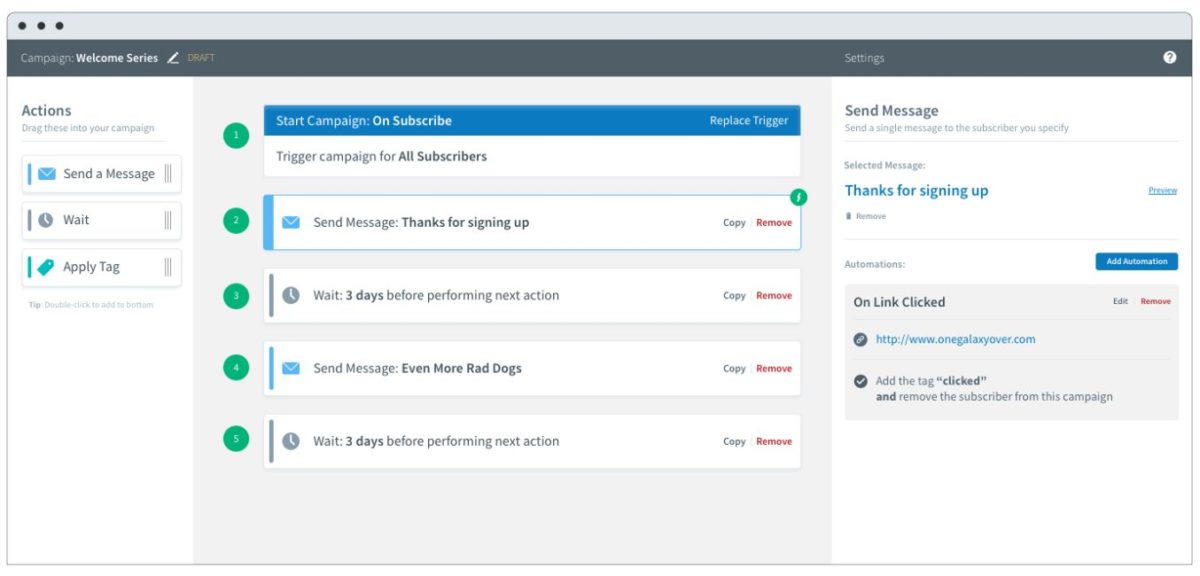Select the Trigger campaign for All Subscribers row
Image resolution: width=1200 pixels, height=576 pixels.
(x=532, y=157)
